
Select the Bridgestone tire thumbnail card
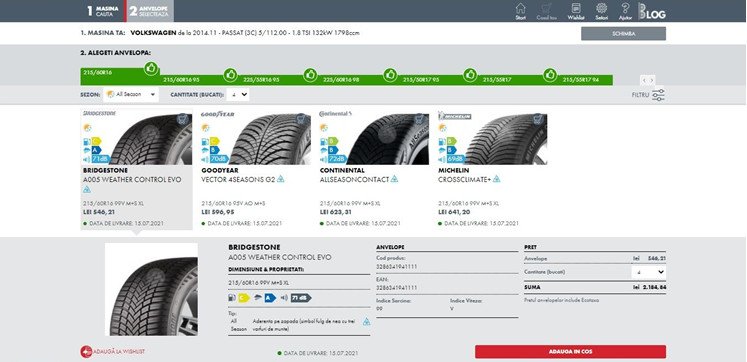(137, 169)
